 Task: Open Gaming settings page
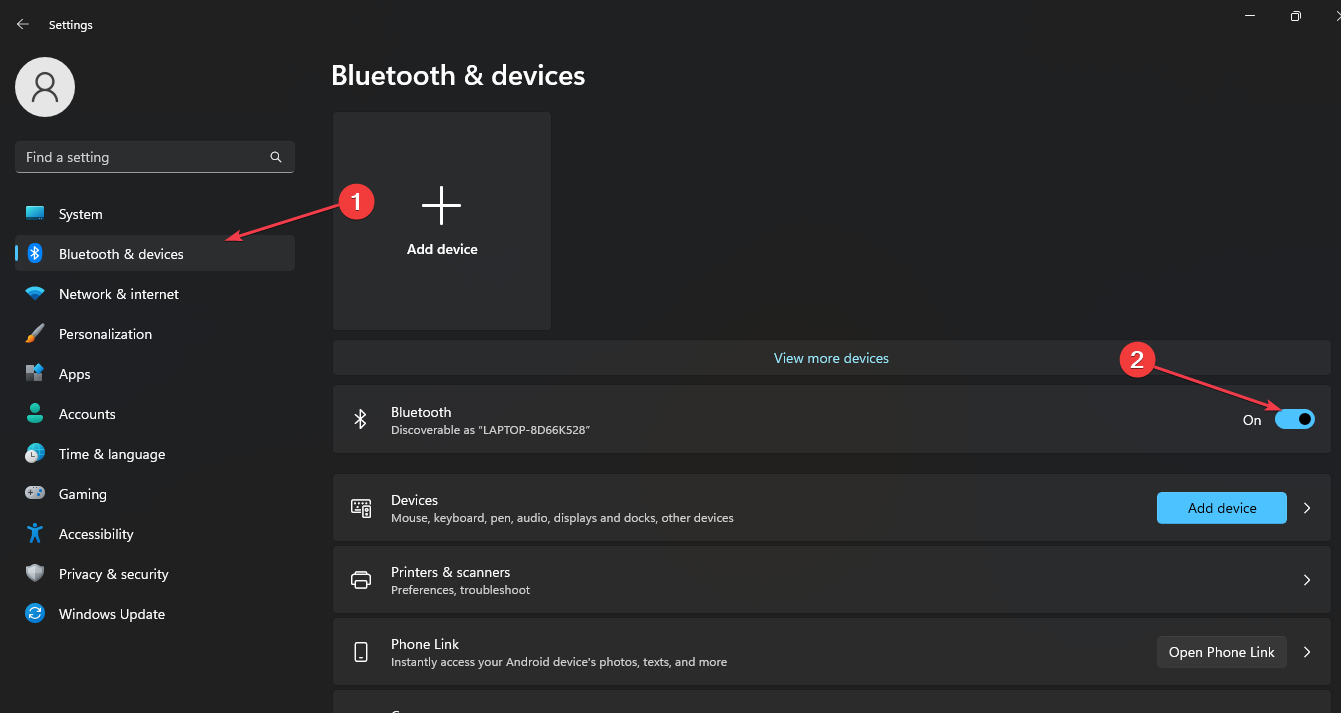155,494
